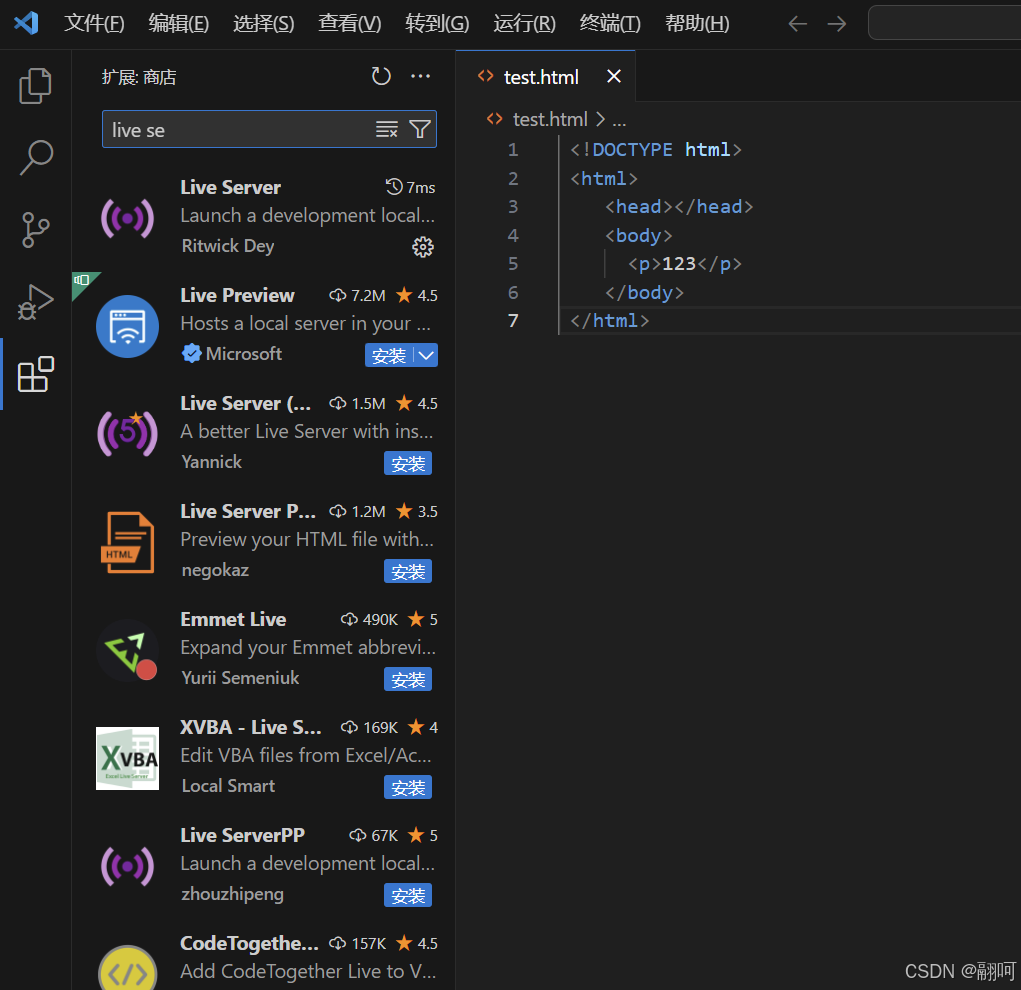Install the Live Preview extension
Image resolution: width=1021 pixels, height=990 pixels.
point(389,355)
